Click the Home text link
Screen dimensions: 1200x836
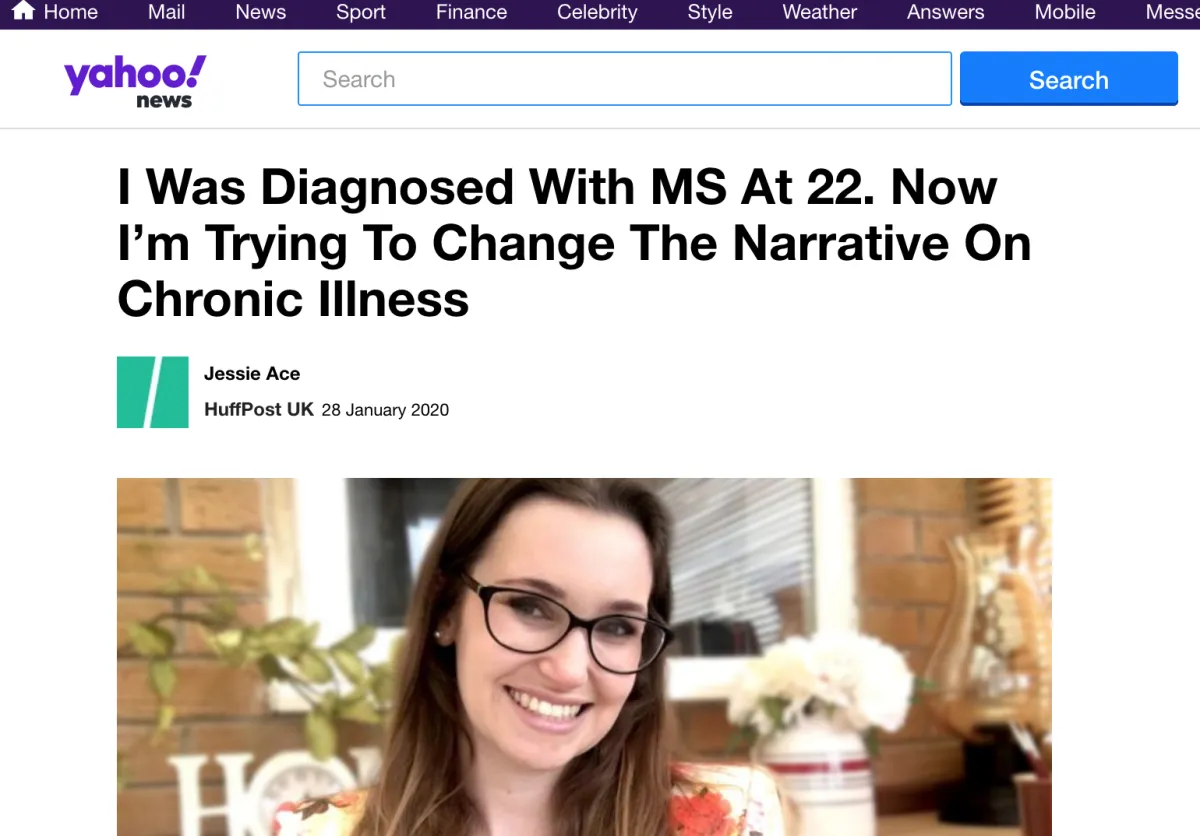(x=71, y=12)
